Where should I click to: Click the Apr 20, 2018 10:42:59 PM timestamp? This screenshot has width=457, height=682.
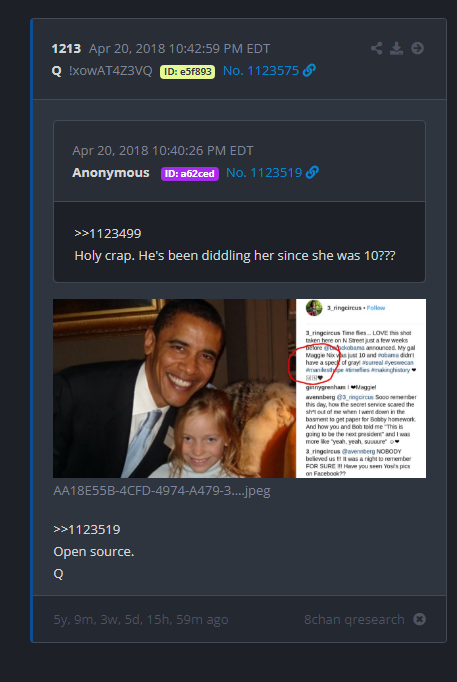(180, 48)
